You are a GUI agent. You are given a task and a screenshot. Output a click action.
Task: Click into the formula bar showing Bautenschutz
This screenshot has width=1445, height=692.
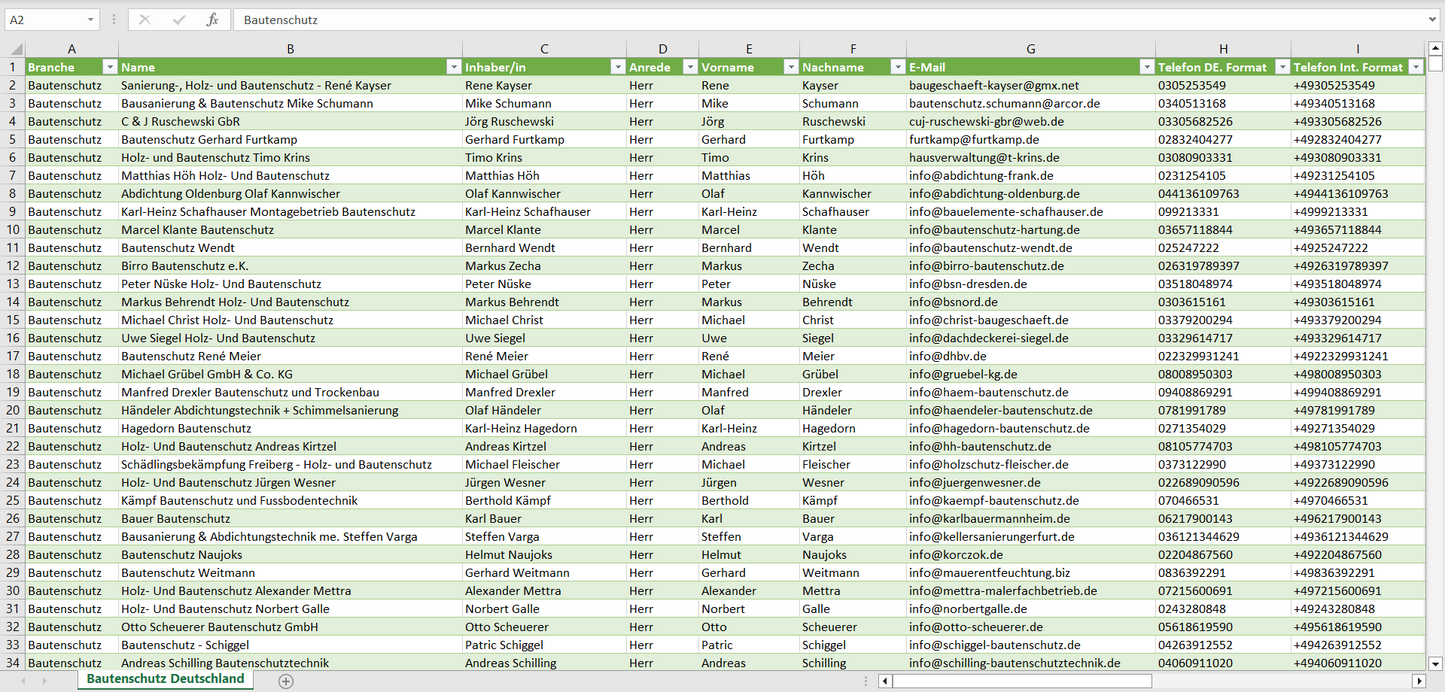[x=800, y=20]
